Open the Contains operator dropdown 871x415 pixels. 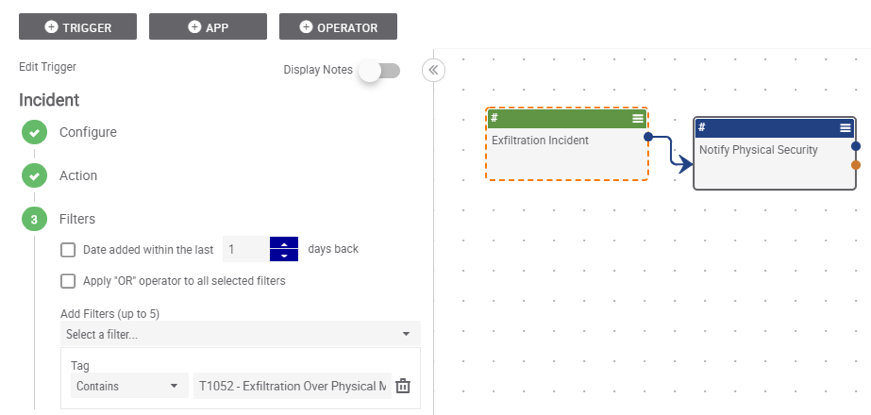pos(129,386)
